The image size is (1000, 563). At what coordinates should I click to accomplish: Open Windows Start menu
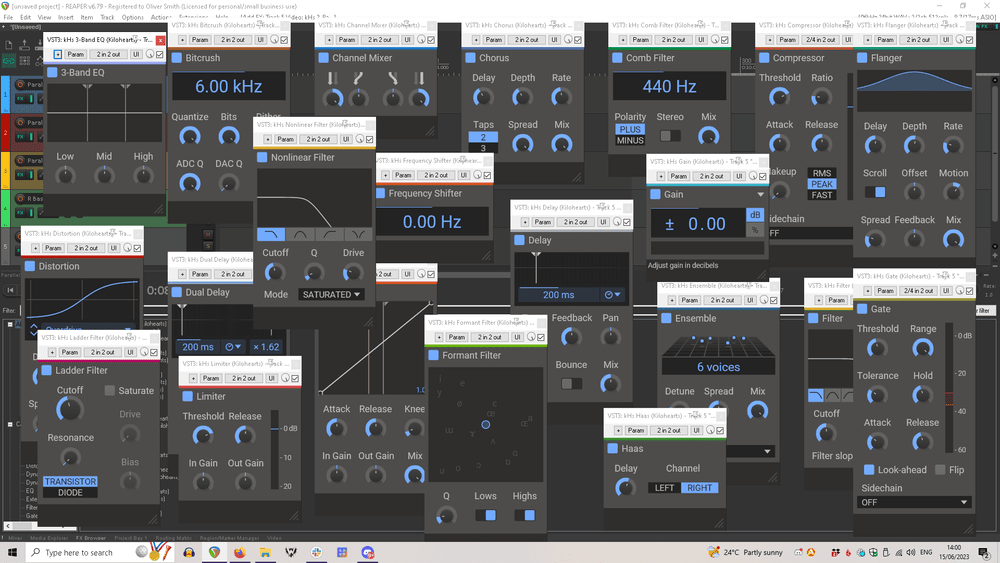(x=12, y=552)
